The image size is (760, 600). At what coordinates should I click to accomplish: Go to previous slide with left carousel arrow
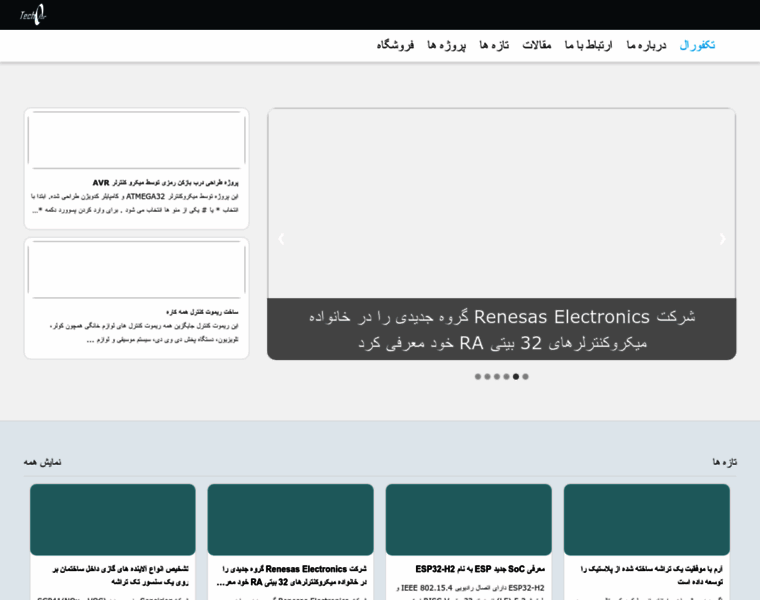[281, 239]
